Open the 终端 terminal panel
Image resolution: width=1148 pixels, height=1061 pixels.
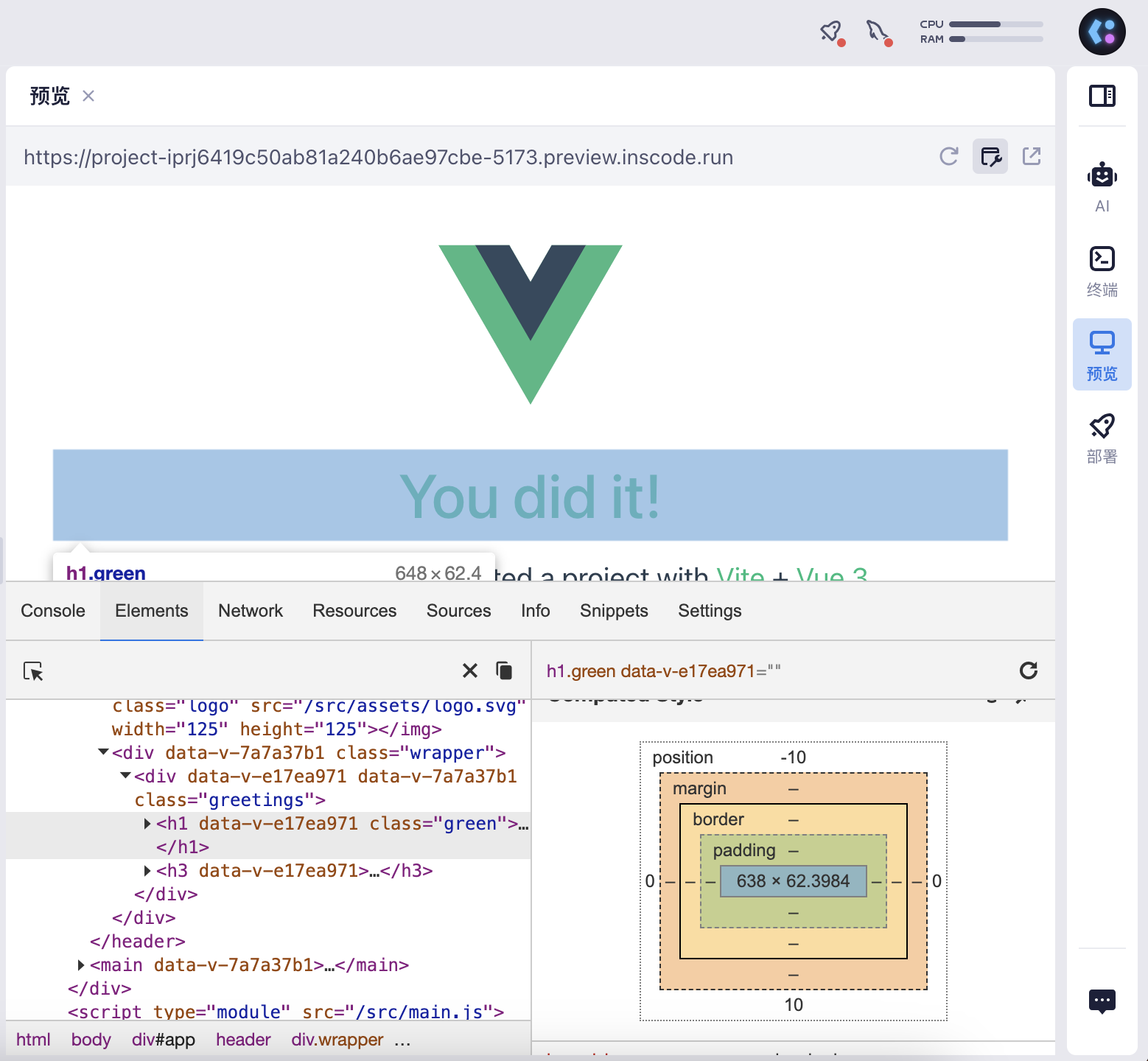coord(1102,271)
